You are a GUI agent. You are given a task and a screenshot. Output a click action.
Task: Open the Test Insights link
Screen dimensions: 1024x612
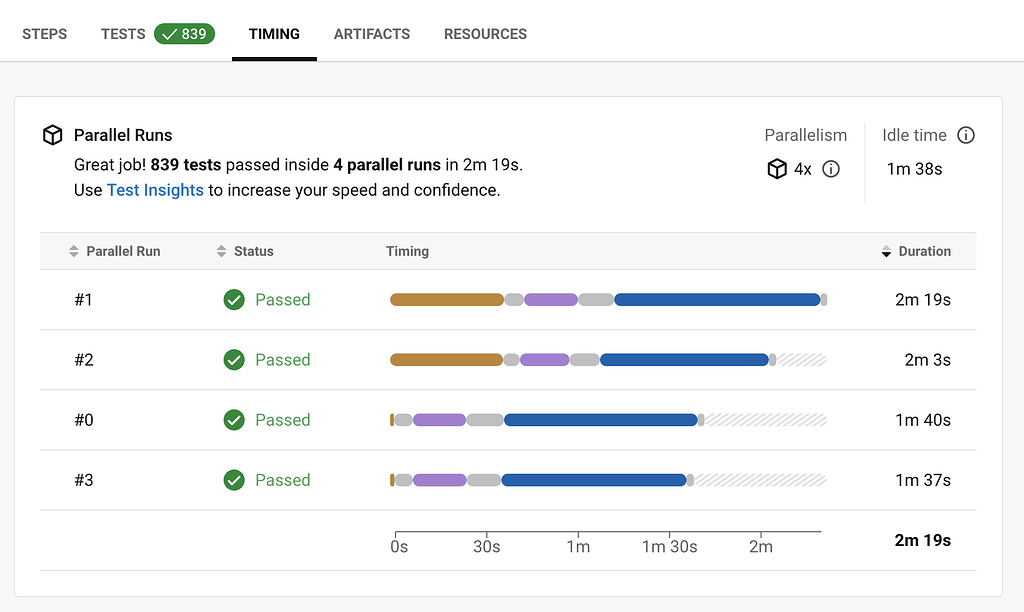[x=155, y=190]
